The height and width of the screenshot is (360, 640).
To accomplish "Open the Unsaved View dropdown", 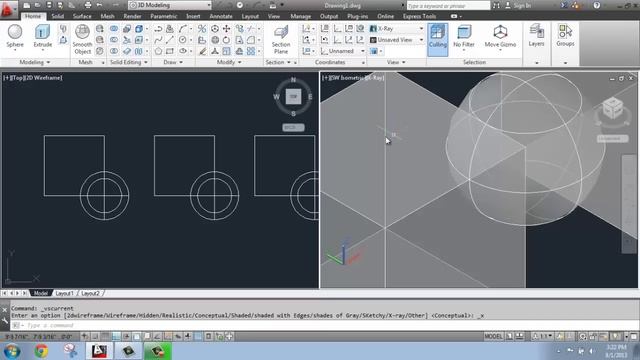I will 397,40.
